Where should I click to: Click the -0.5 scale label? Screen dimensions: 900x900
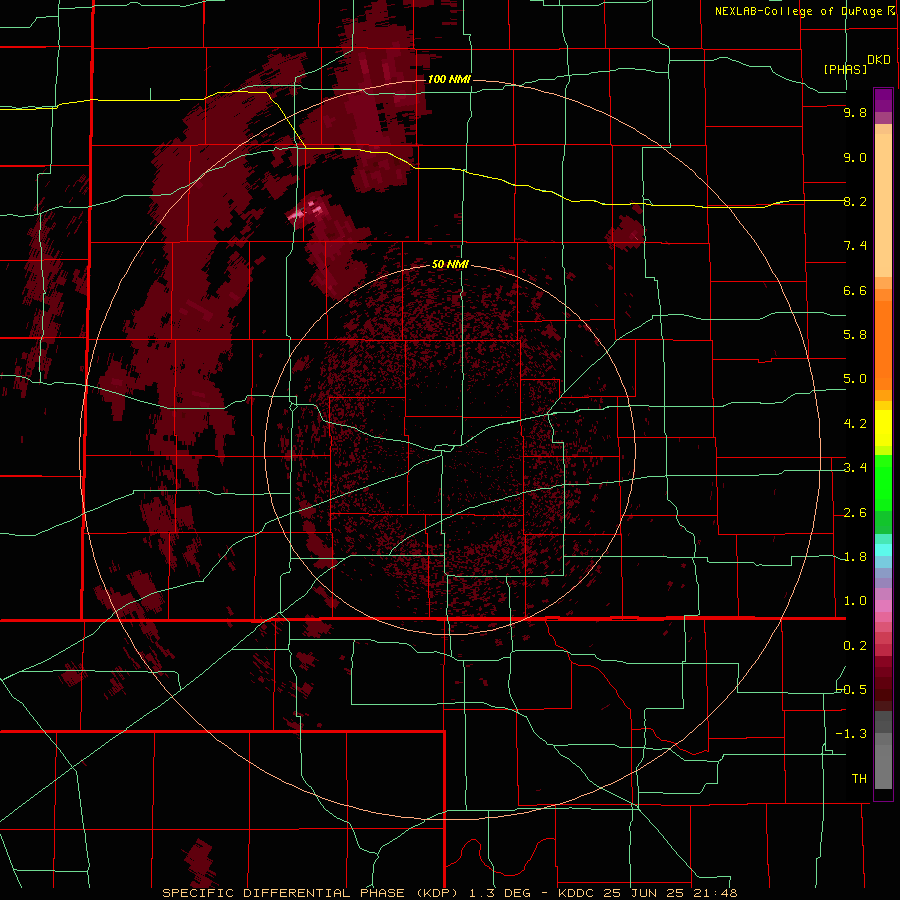(852, 690)
